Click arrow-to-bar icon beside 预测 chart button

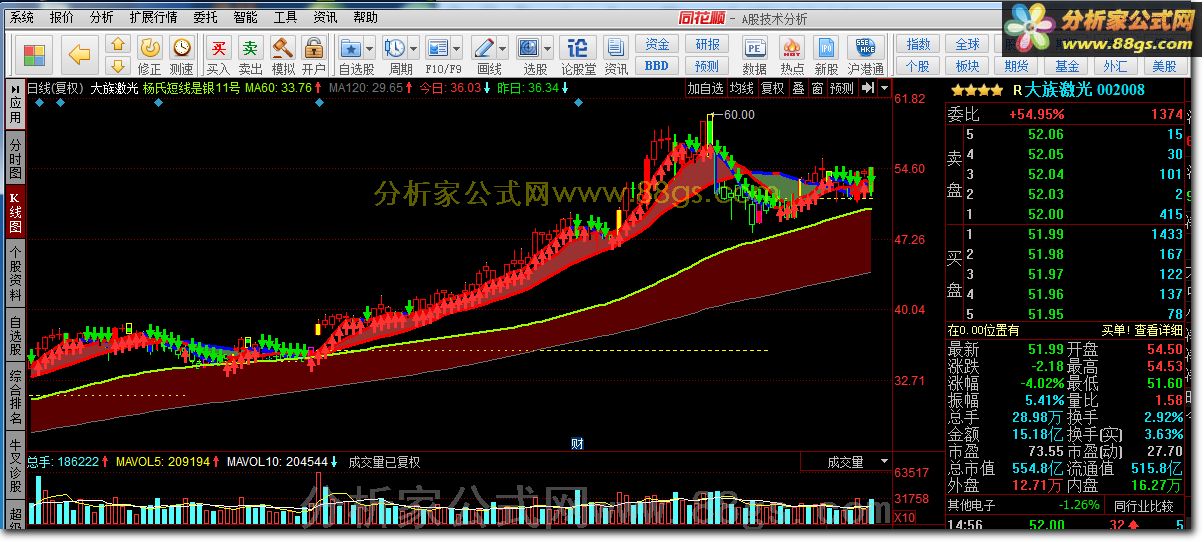[x=868, y=88]
